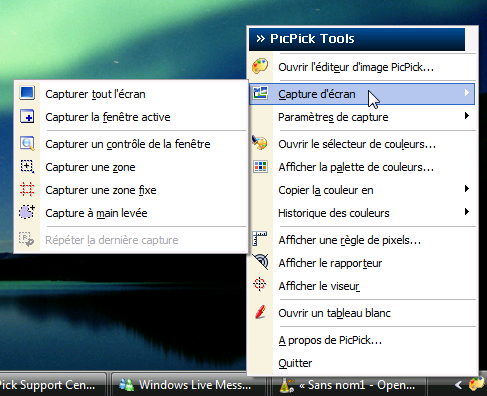The height and width of the screenshot is (396, 487).
Task: Select Capturer tout l'écran
Action: pos(131,94)
